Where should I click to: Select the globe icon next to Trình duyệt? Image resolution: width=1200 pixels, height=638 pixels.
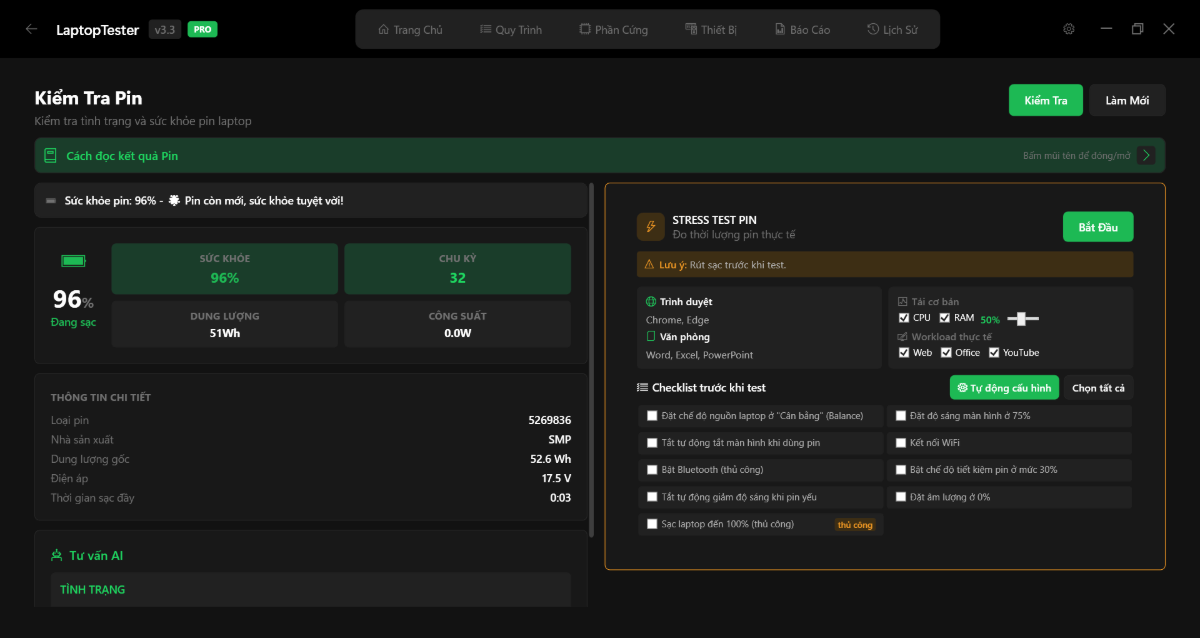click(x=653, y=301)
